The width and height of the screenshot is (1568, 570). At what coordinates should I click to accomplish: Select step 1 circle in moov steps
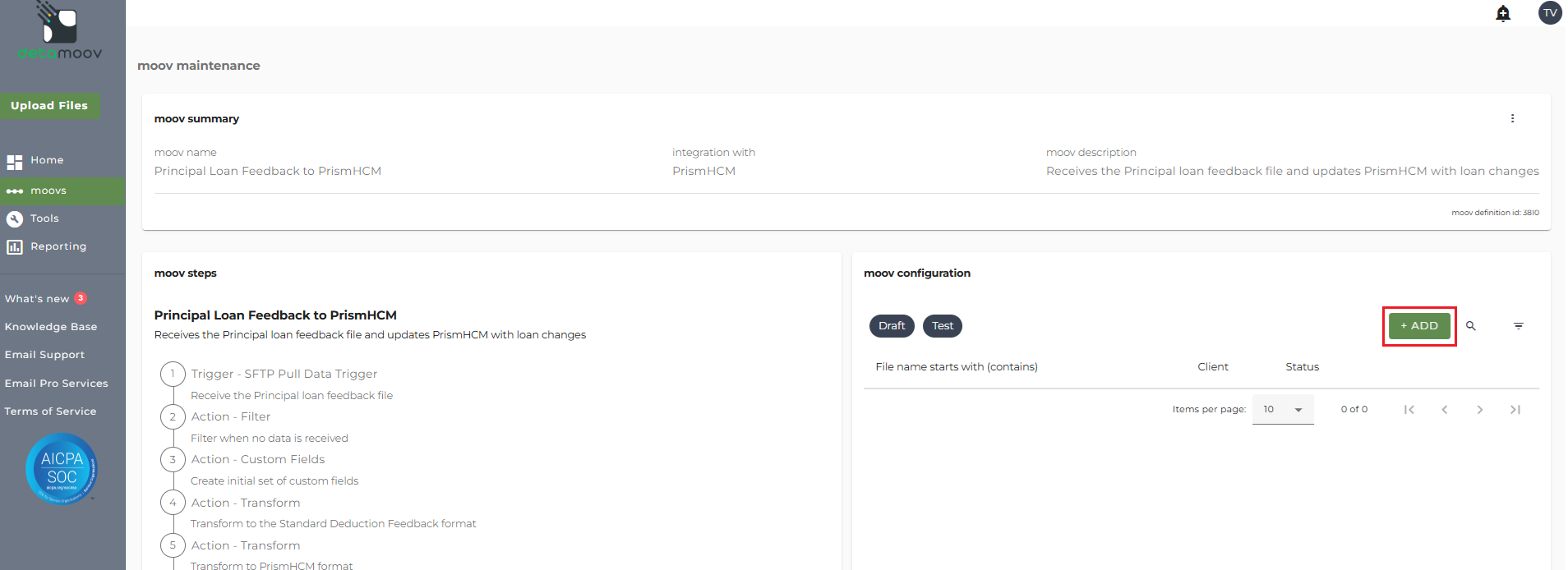coord(173,374)
